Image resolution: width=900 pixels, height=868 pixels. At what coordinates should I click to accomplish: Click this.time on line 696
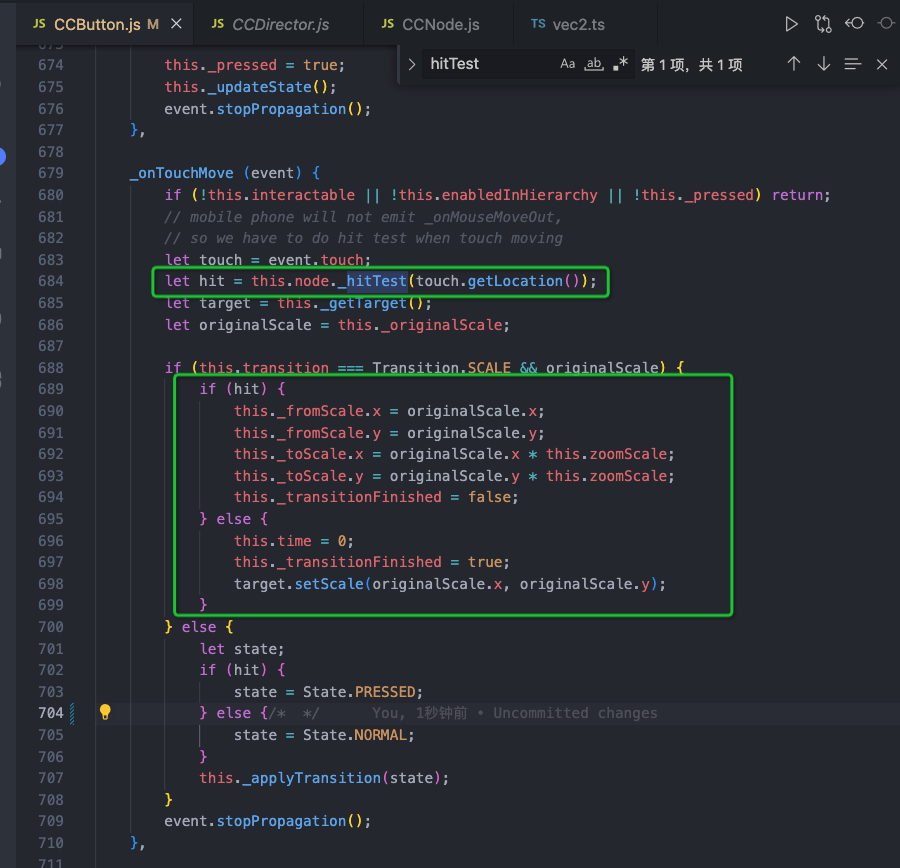pyautogui.click(x=273, y=541)
